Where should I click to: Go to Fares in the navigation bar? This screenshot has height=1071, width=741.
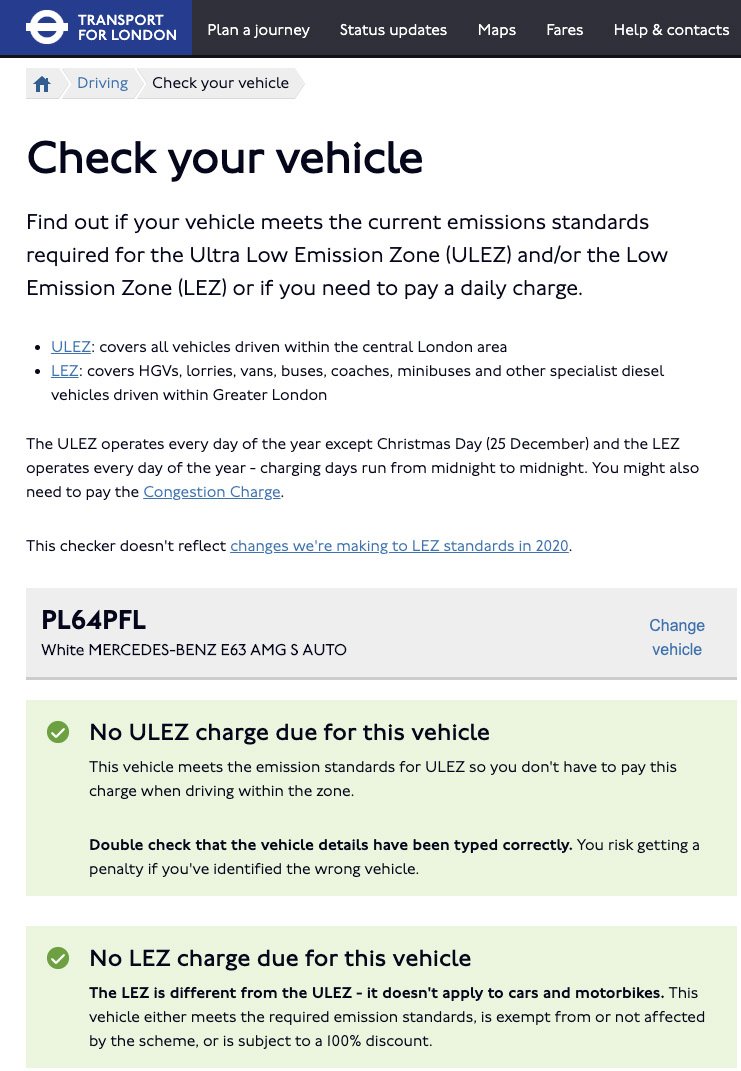point(564,30)
